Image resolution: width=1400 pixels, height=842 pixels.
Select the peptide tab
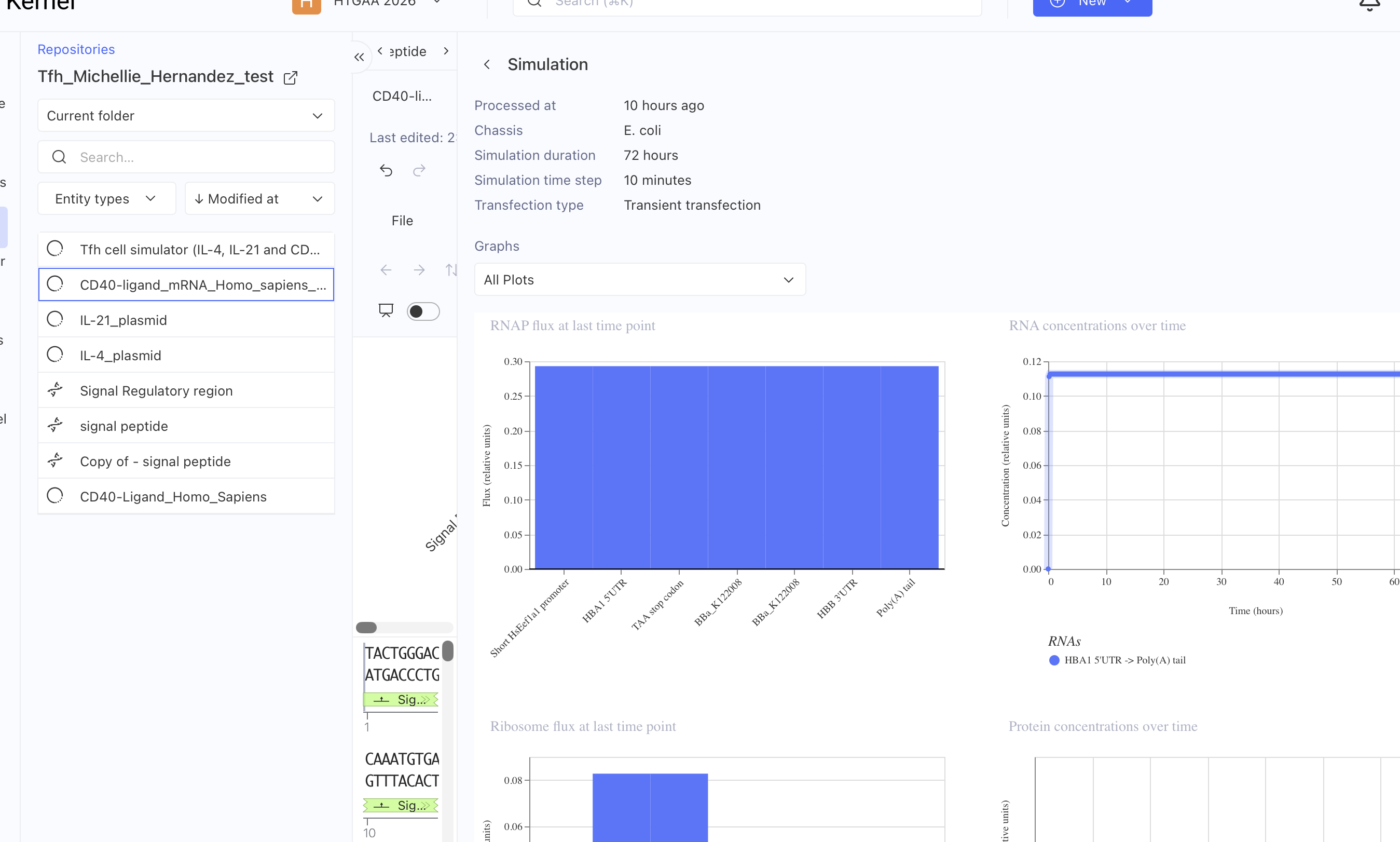point(408,51)
